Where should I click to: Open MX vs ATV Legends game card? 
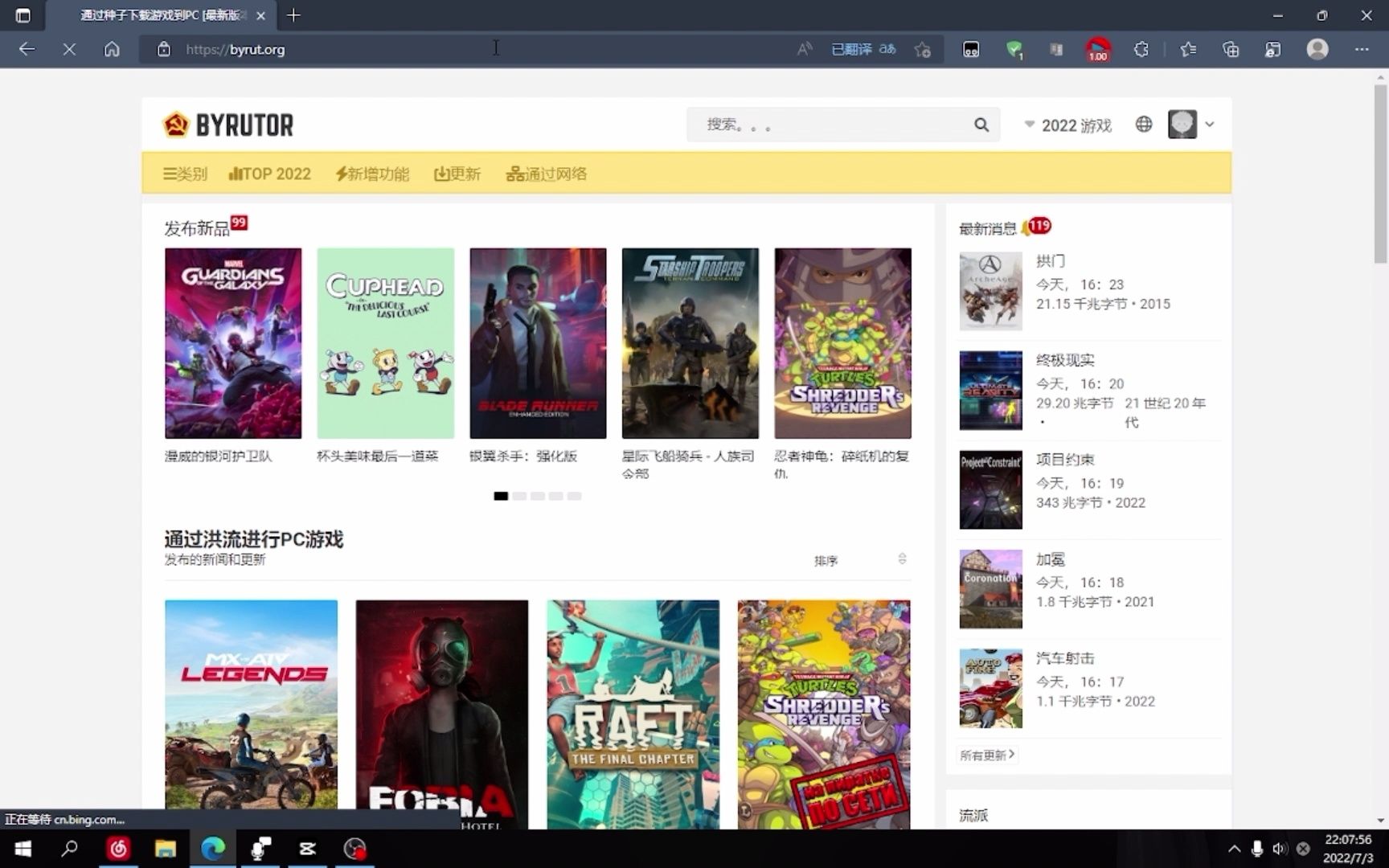pos(251,714)
